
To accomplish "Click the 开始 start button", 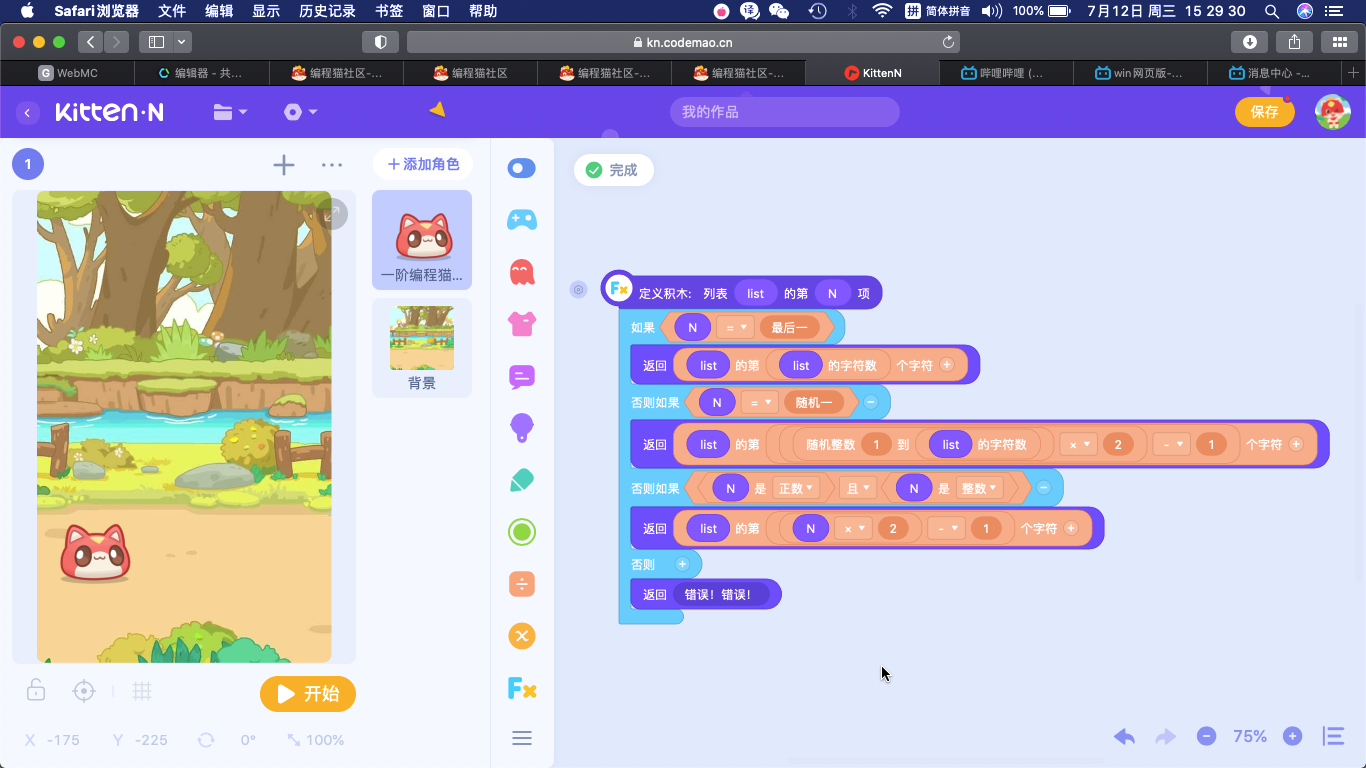I will (x=308, y=694).
